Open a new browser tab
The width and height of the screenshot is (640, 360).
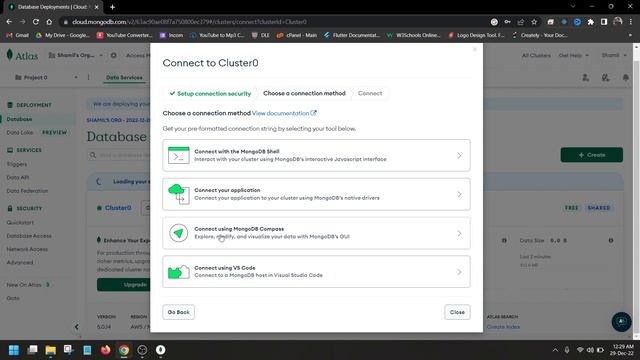pyautogui.click(x=112, y=7)
